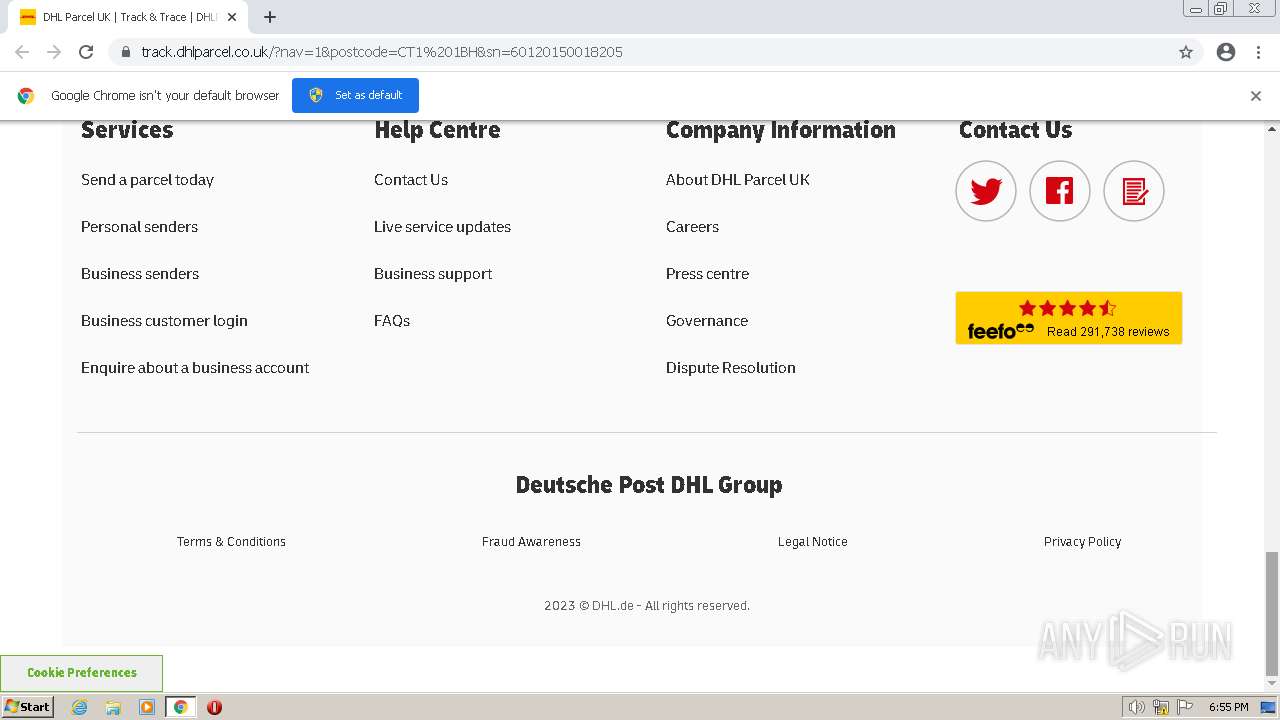Click scrollbar down arrow
Screen dimensions: 1280x720
coord(1272,684)
